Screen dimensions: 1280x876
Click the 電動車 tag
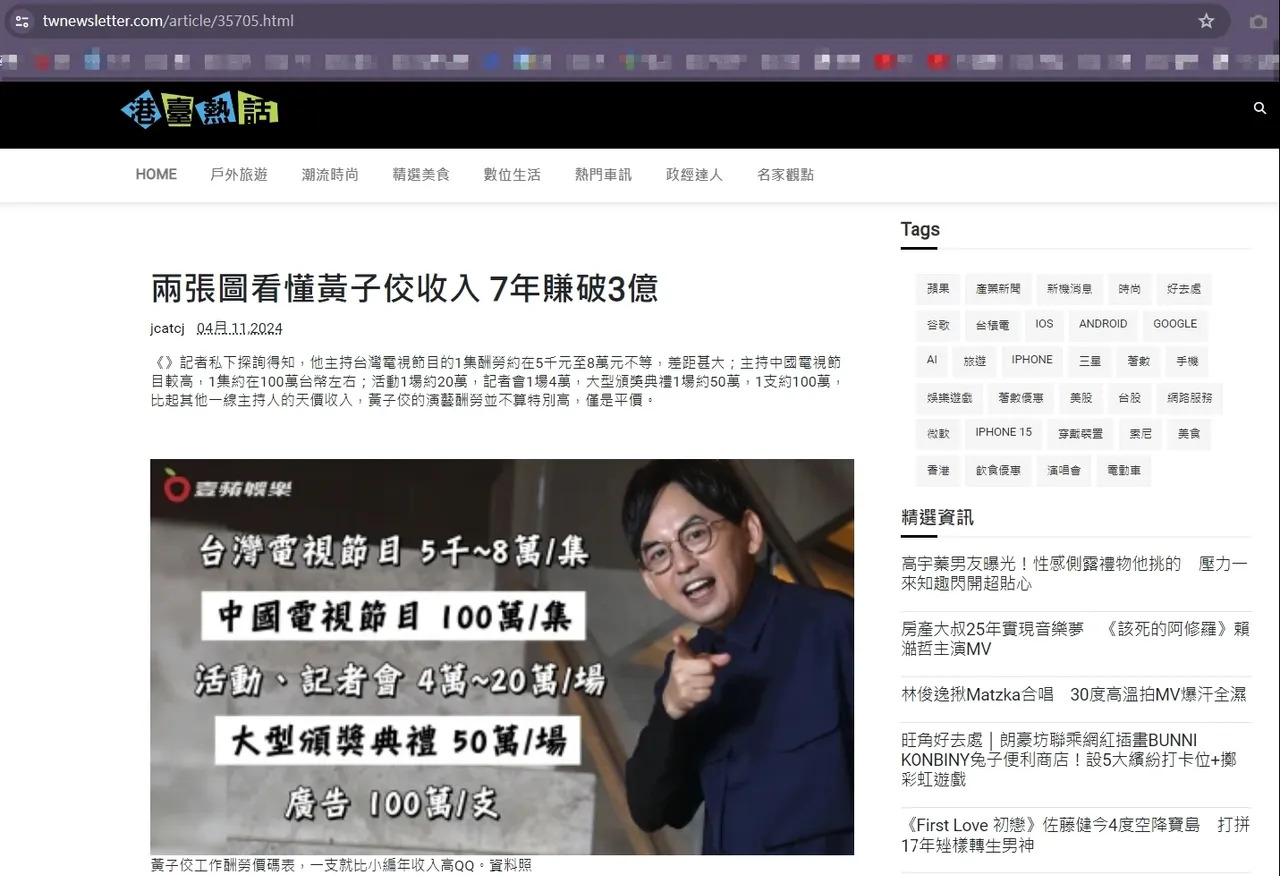click(1123, 471)
